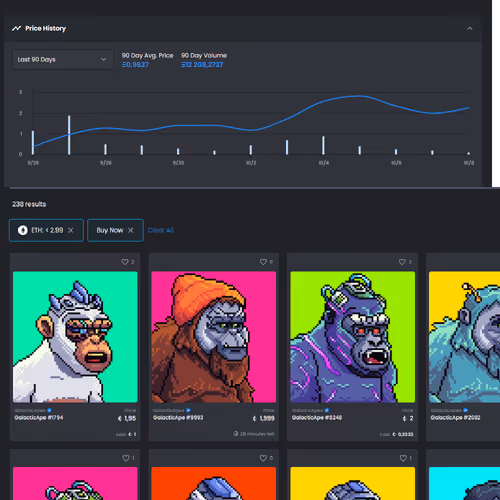Heart the orange-background card in second row
Image resolution: width=500 pixels, height=500 pixels.
click(x=263, y=458)
